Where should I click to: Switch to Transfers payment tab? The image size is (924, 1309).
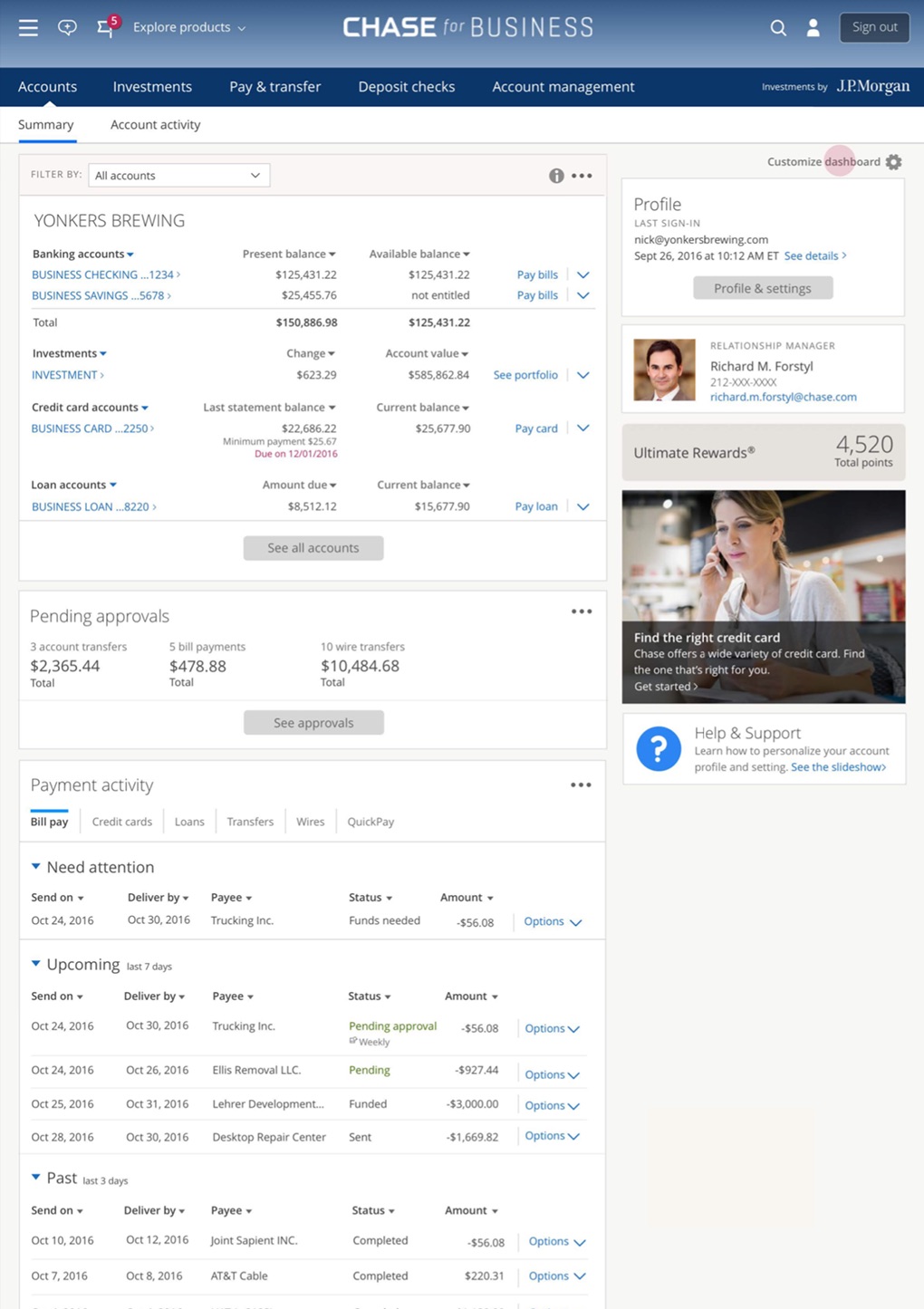pos(250,822)
